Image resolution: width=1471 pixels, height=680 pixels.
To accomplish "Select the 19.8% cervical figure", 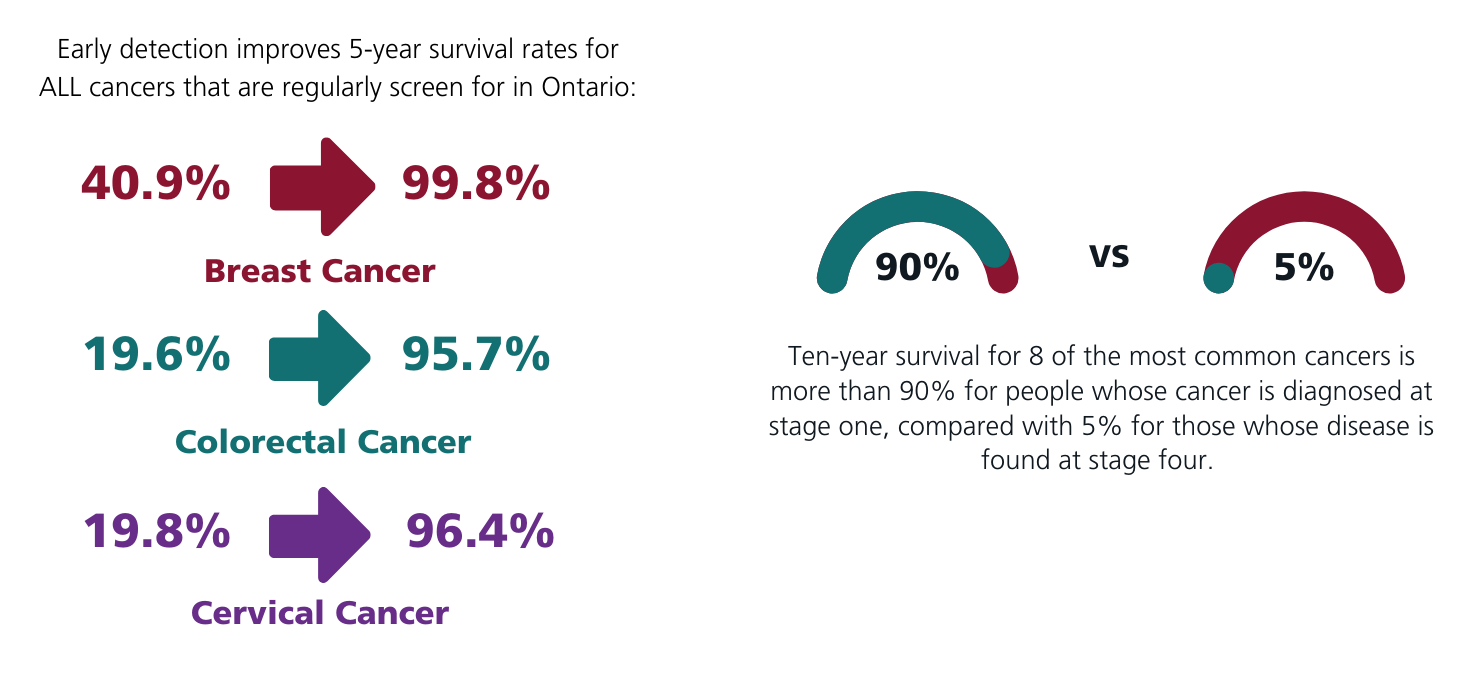I will pos(155,532).
